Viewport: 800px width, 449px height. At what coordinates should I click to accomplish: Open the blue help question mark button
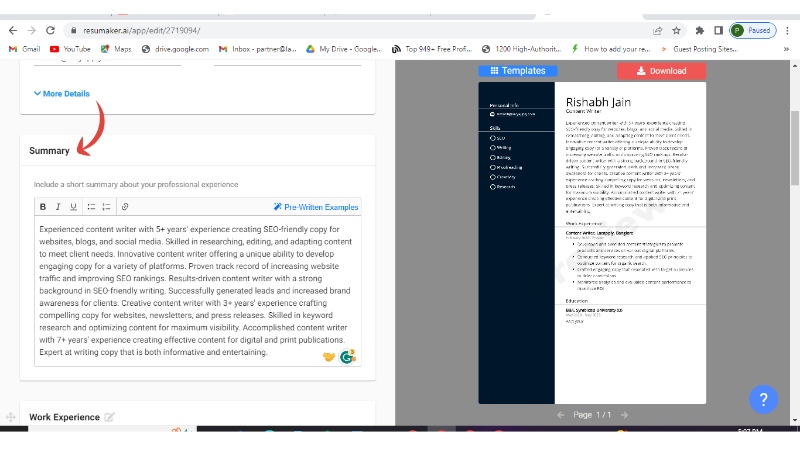(x=763, y=400)
